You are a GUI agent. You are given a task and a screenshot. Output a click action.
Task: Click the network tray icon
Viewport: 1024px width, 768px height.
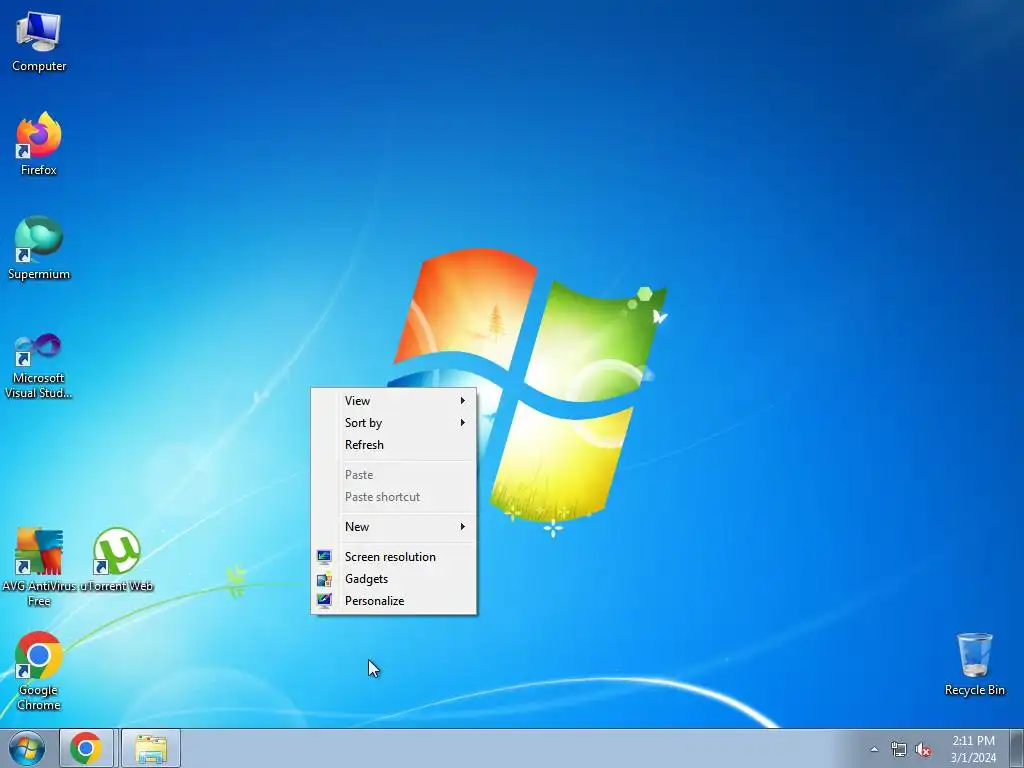[899, 749]
